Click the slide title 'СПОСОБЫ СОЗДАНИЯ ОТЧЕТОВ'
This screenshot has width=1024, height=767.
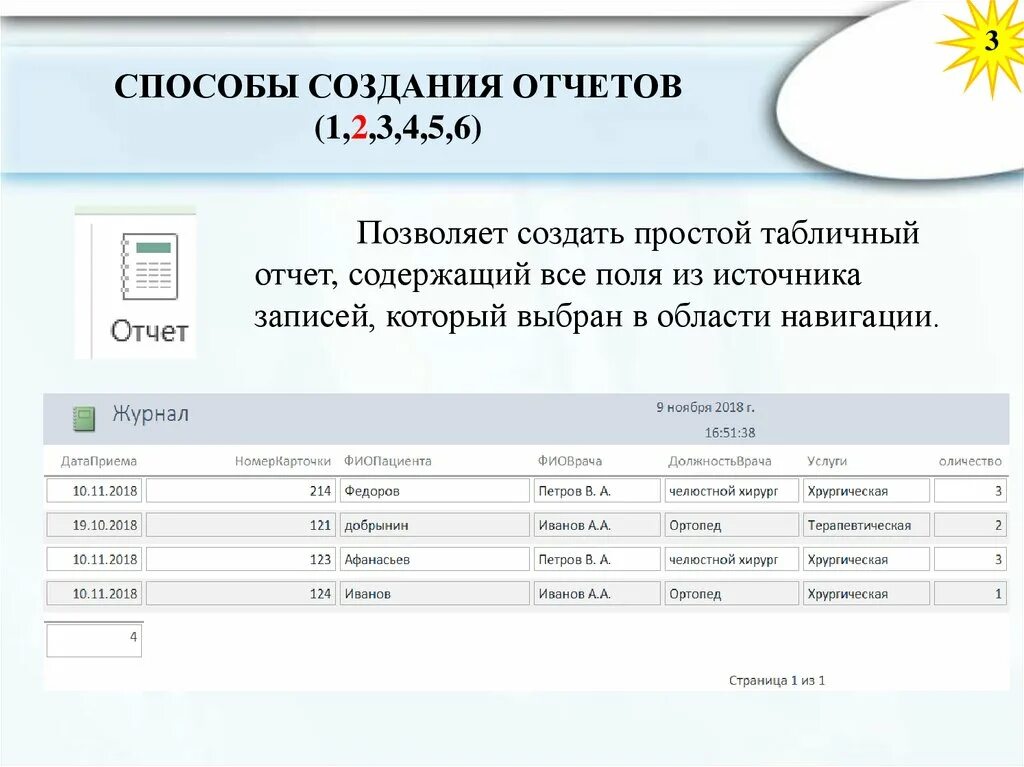[398, 86]
